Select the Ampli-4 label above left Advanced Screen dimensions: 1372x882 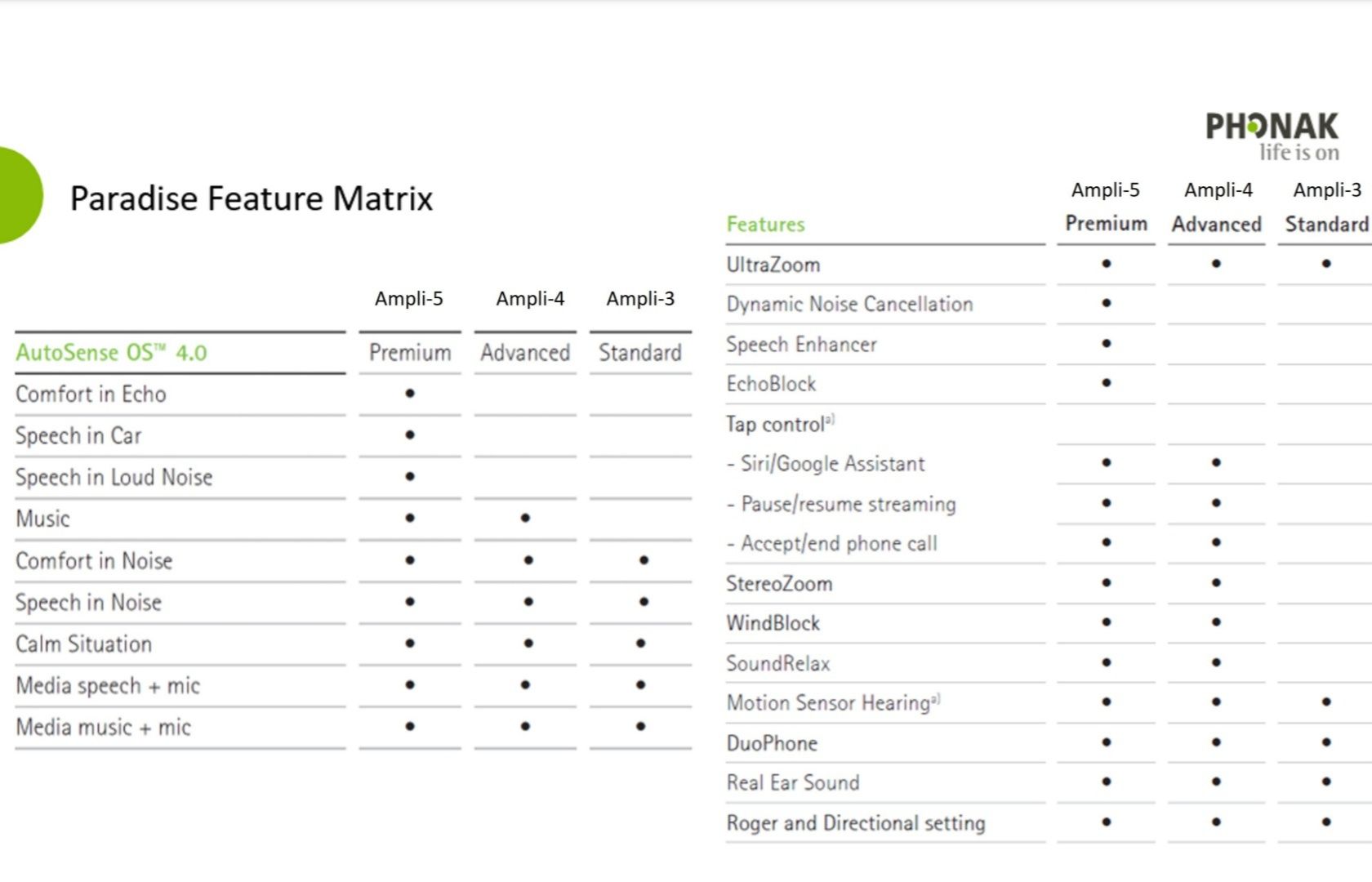click(530, 299)
